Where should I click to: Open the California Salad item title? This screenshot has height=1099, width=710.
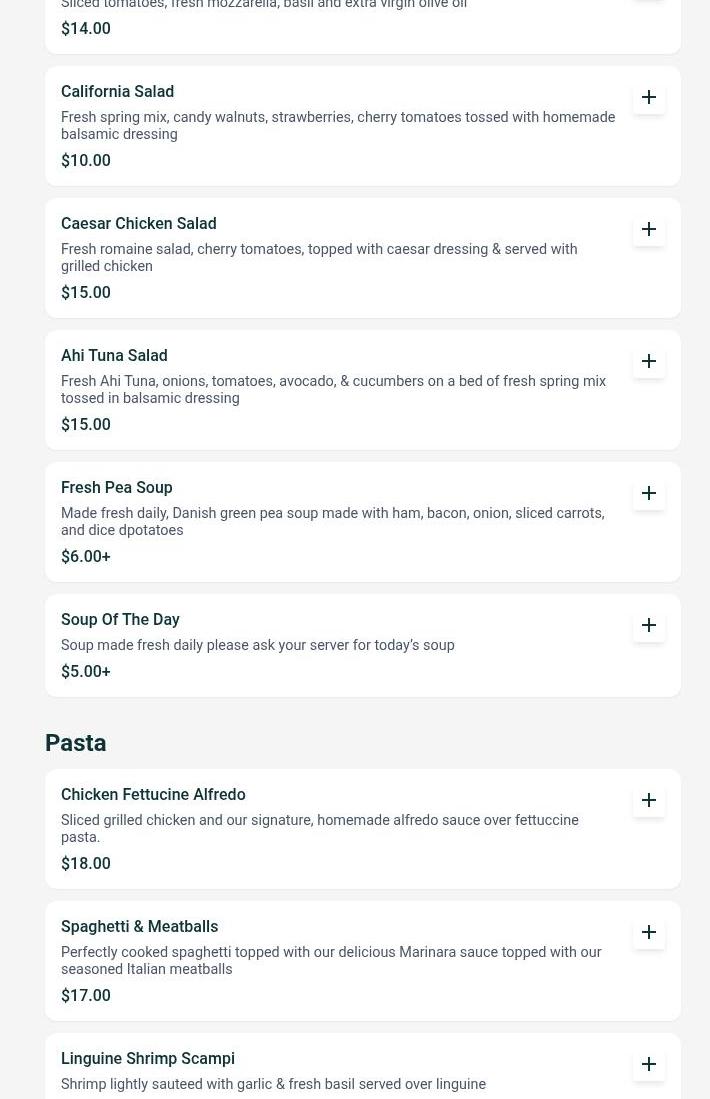coord(117,91)
